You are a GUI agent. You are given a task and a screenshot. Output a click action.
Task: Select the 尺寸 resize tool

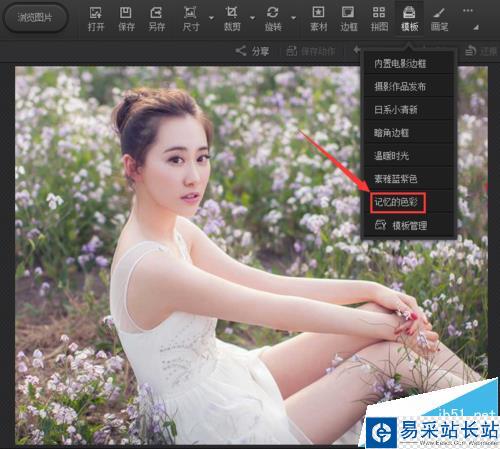[x=191, y=19]
